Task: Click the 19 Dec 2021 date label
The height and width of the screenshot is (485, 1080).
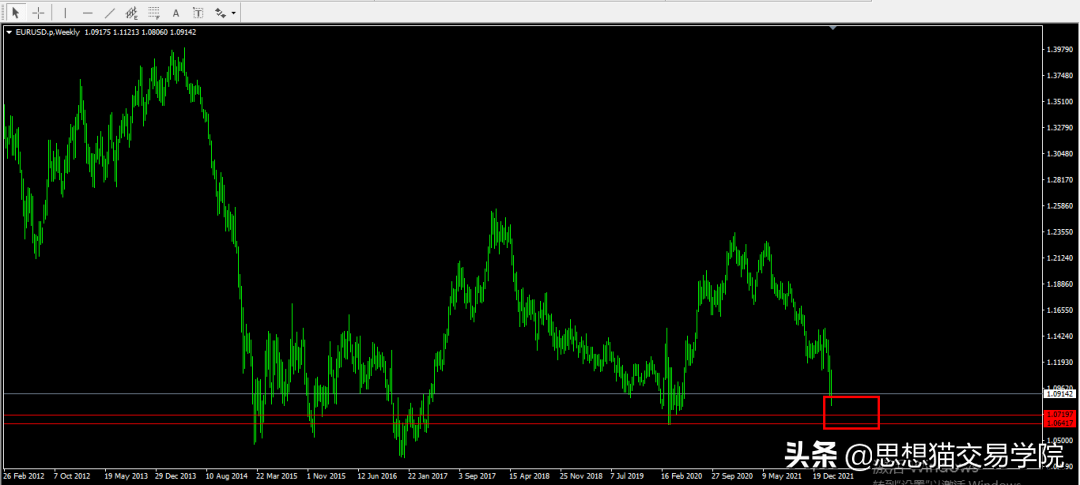Action: pos(832,476)
